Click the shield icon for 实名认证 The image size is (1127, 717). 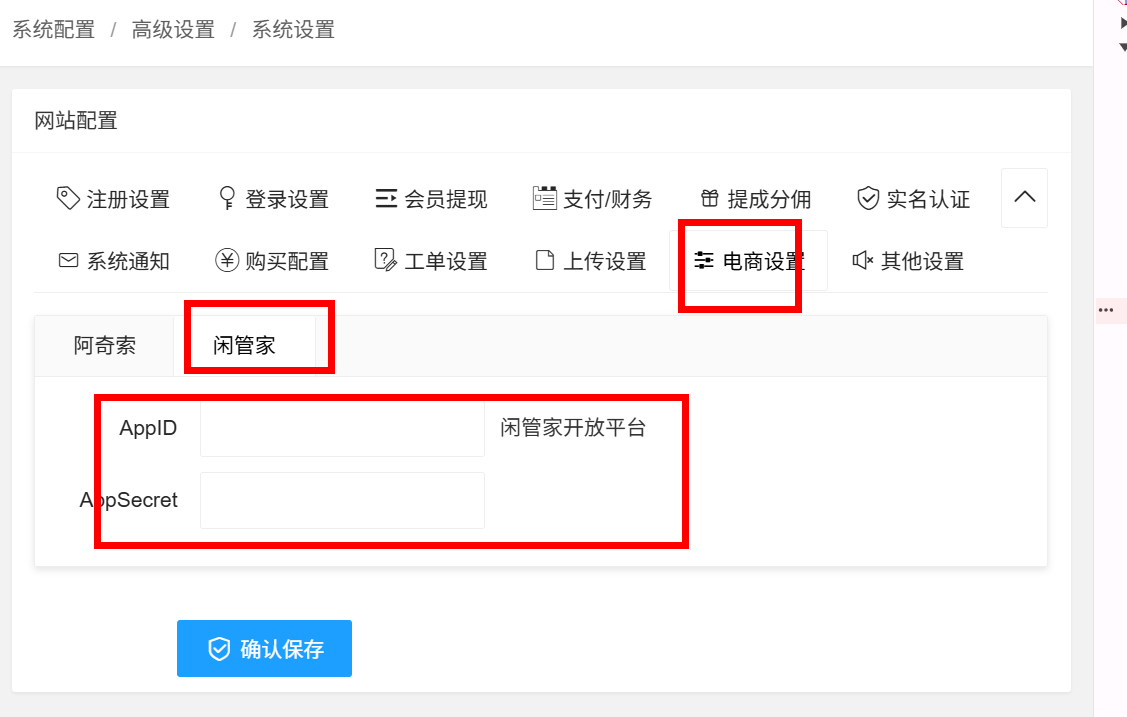pos(868,198)
